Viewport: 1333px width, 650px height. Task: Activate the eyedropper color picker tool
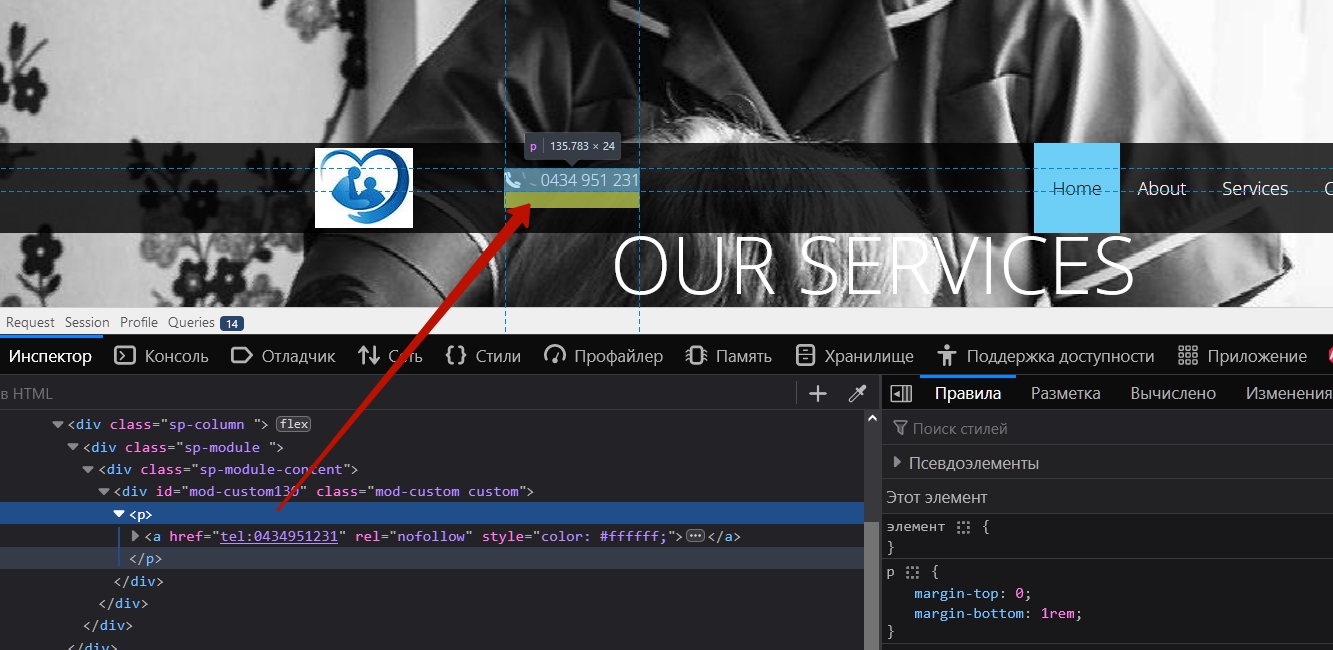pyautogui.click(x=857, y=394)
